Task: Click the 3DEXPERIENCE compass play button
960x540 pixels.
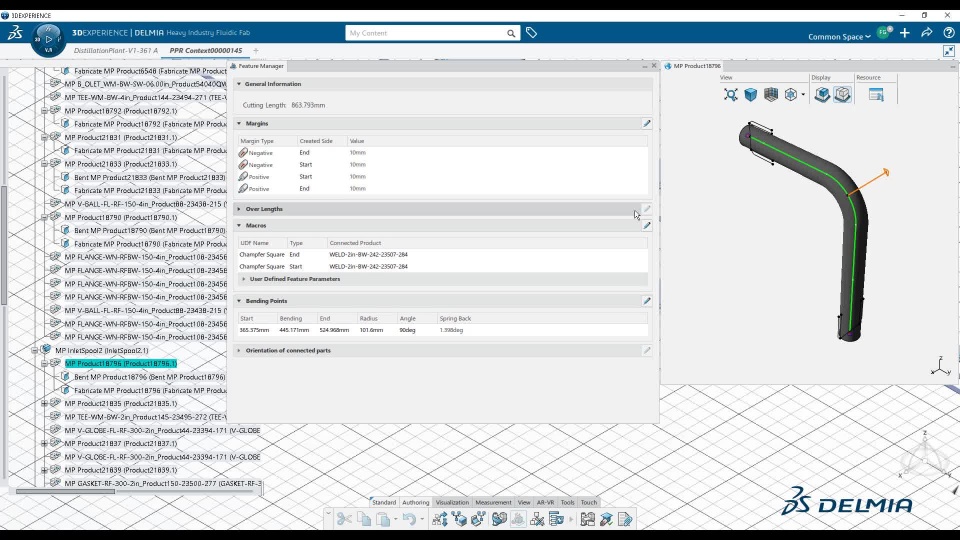Action: (x=48, y=39)
